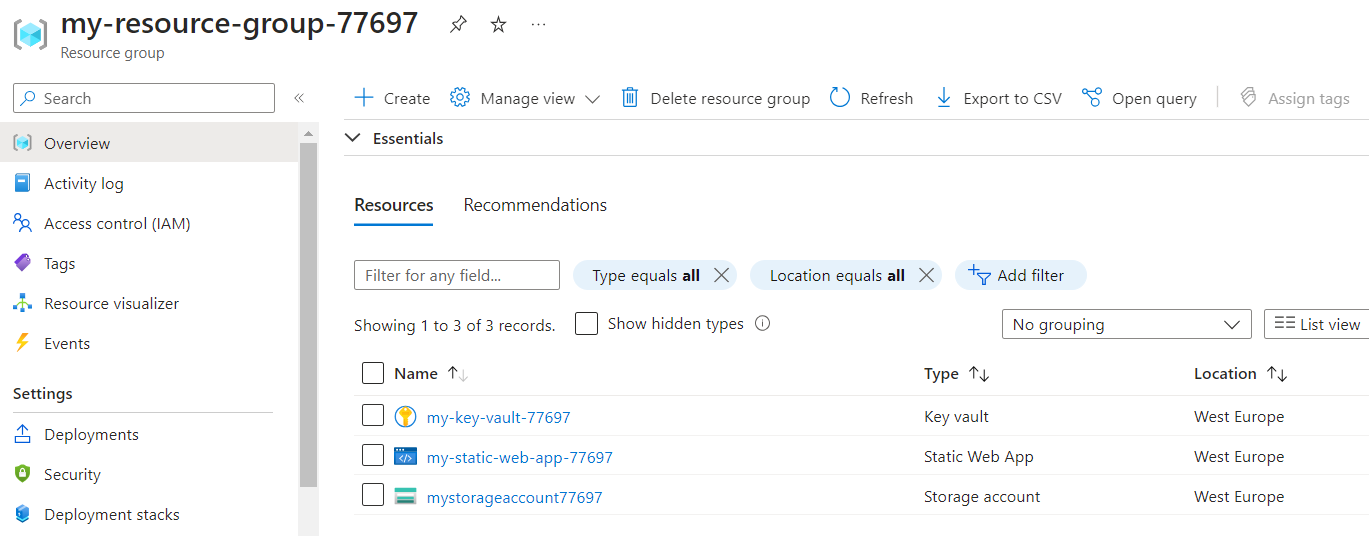The height and width of the screenshot is (536, 1369).
Task: Open the List view dropdown
Action: pos(1317,324)
